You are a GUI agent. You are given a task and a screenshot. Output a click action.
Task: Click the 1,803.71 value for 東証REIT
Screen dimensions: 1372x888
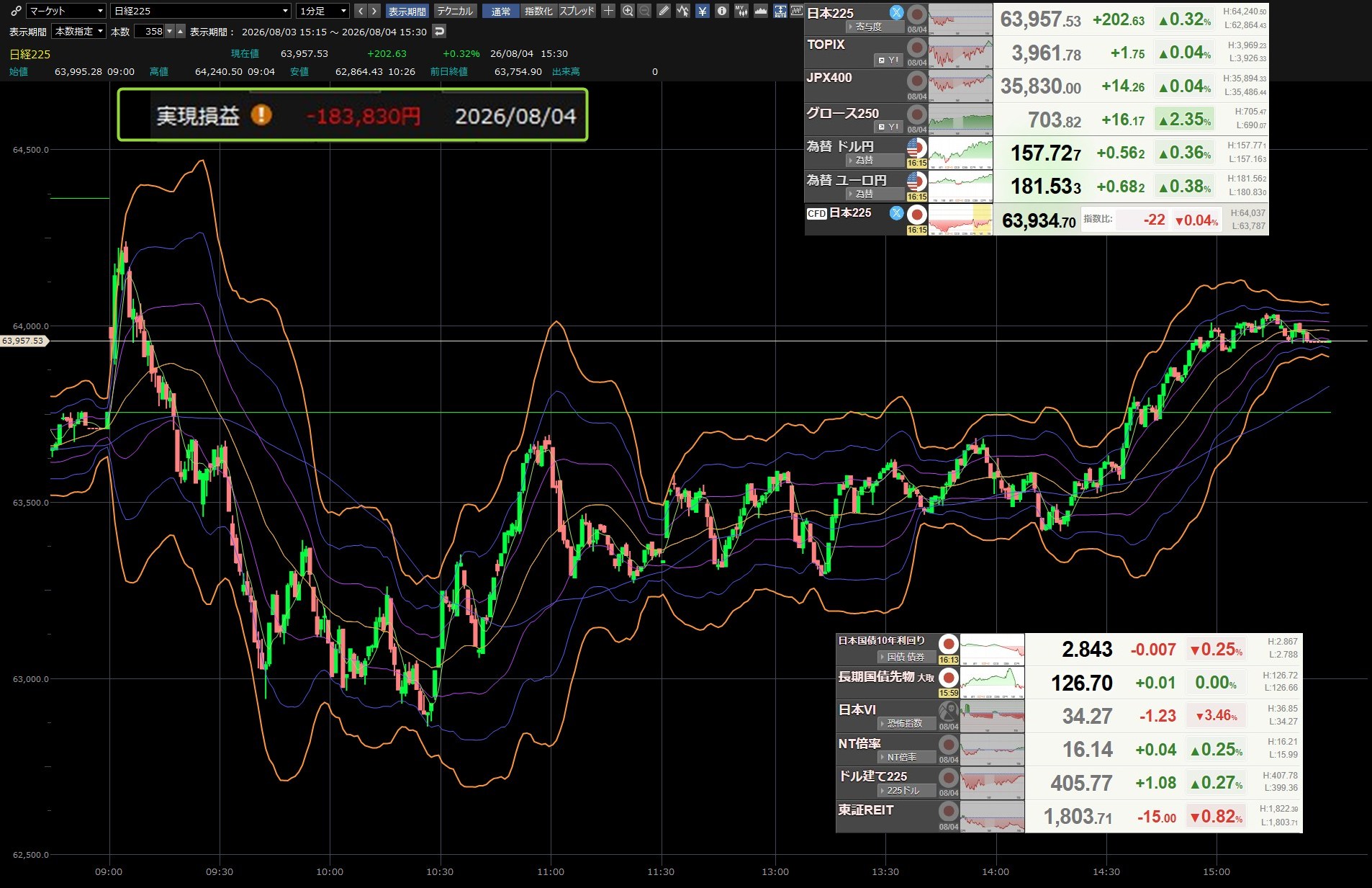pyautogui.click(x=1078, y=817)
